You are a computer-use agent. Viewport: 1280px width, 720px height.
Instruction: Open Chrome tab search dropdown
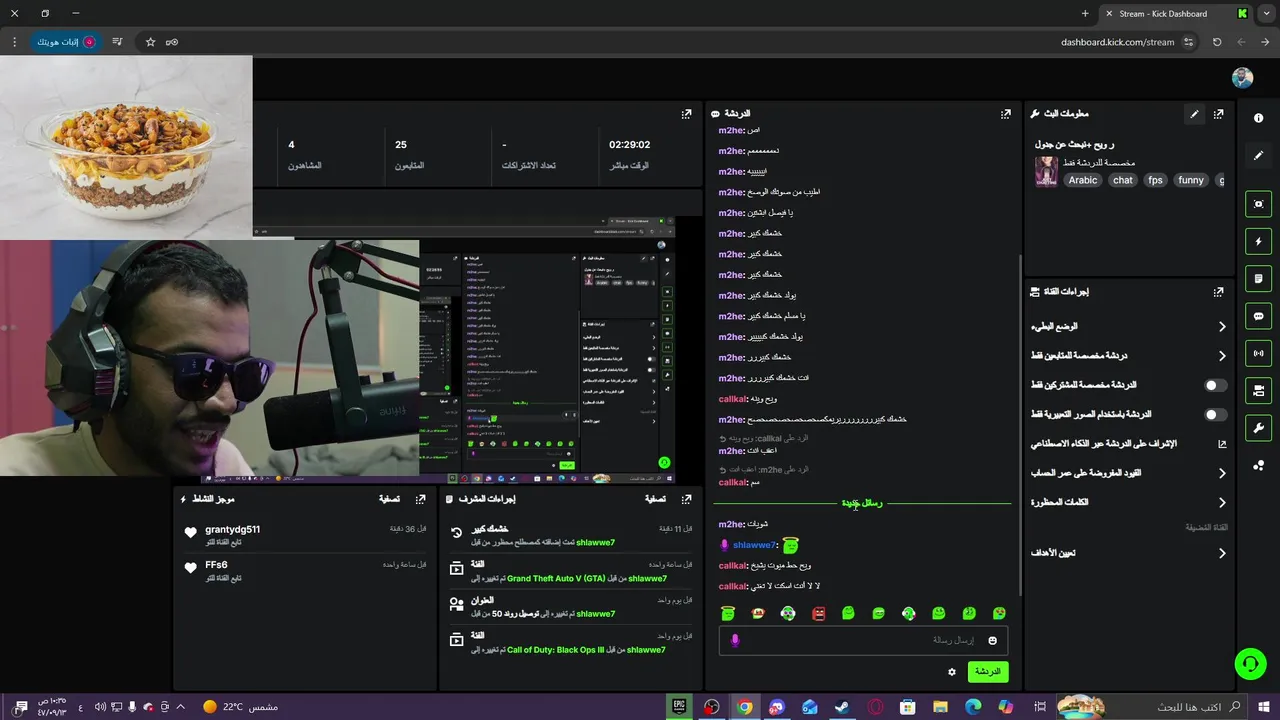pyautogui.click(x=1267, y=14)
